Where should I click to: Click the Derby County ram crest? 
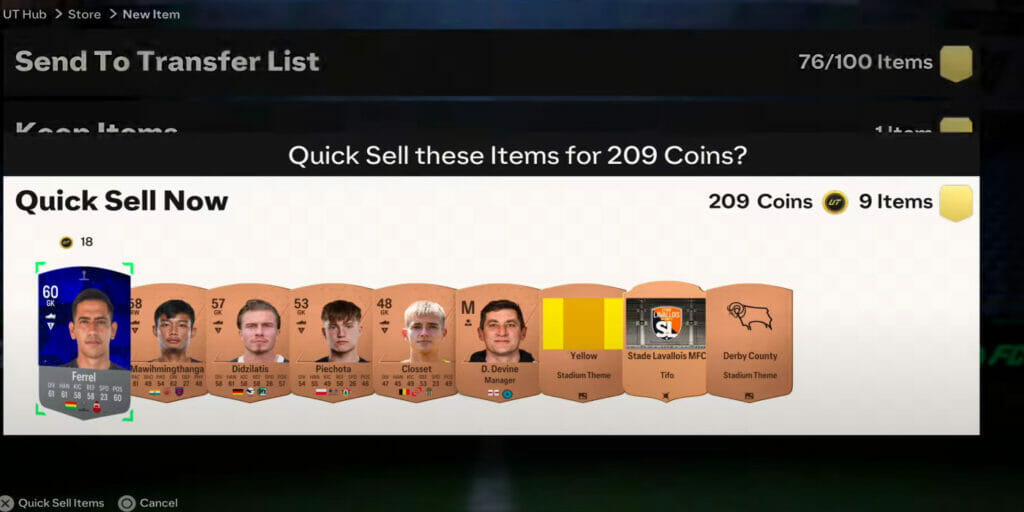point(750,317)
